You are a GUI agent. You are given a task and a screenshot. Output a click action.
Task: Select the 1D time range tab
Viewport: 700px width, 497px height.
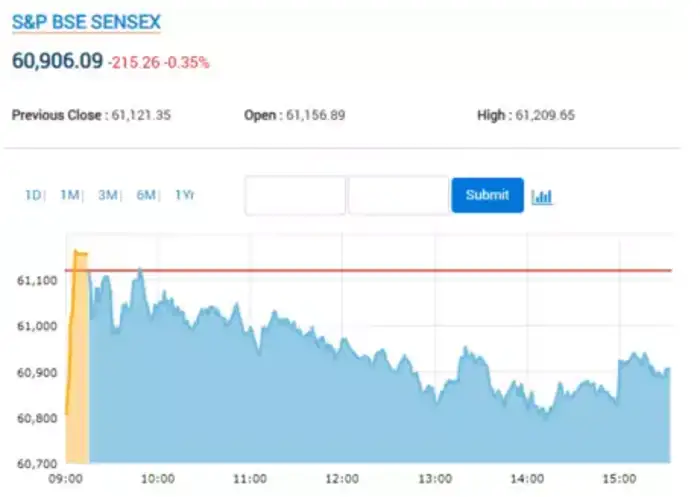point(33,195)
